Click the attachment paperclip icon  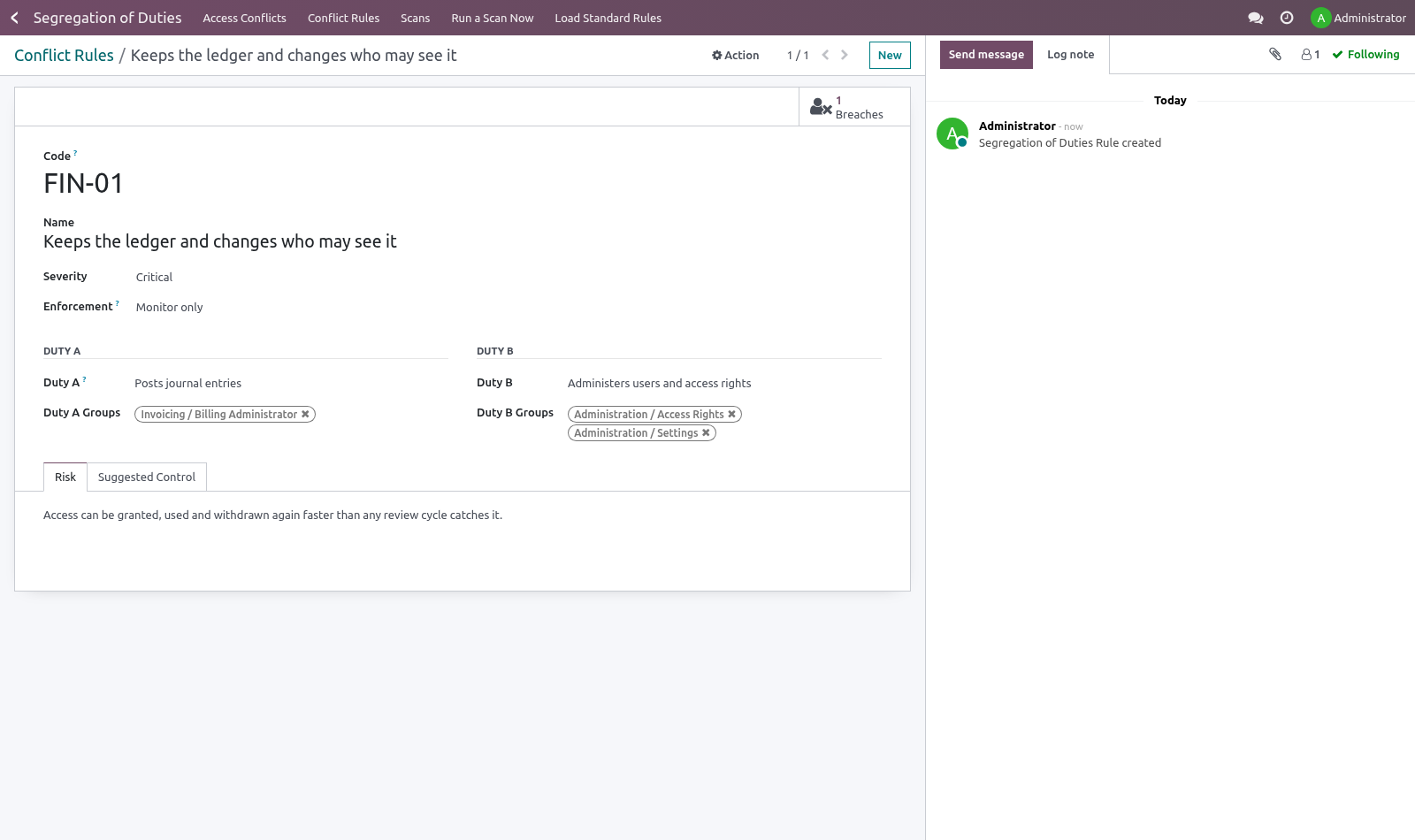(1275, 54)
